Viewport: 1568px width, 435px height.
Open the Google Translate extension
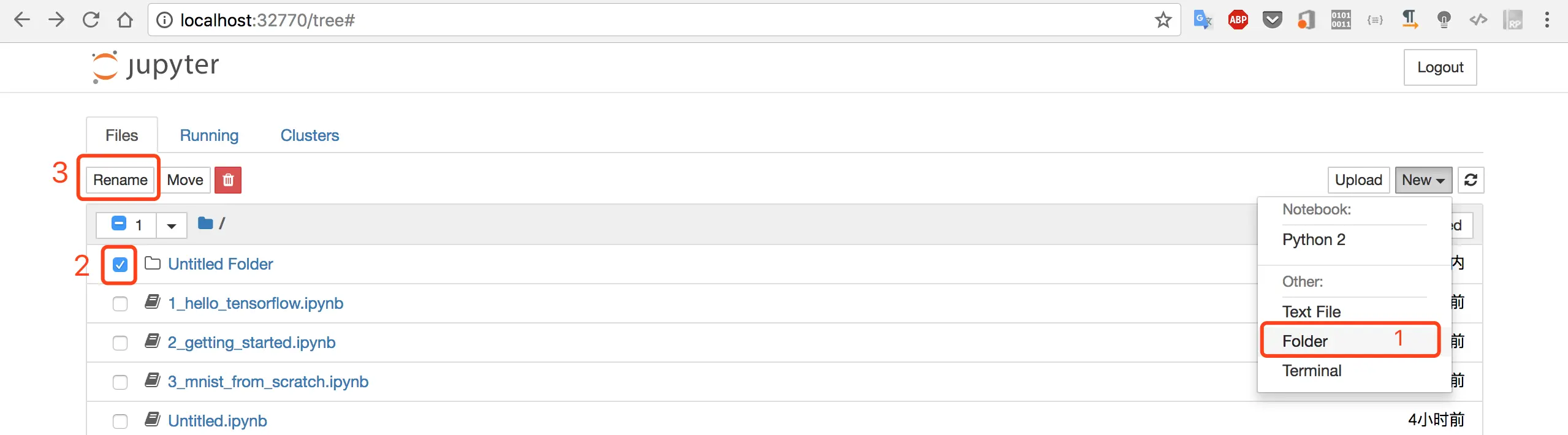[1203, 20]
